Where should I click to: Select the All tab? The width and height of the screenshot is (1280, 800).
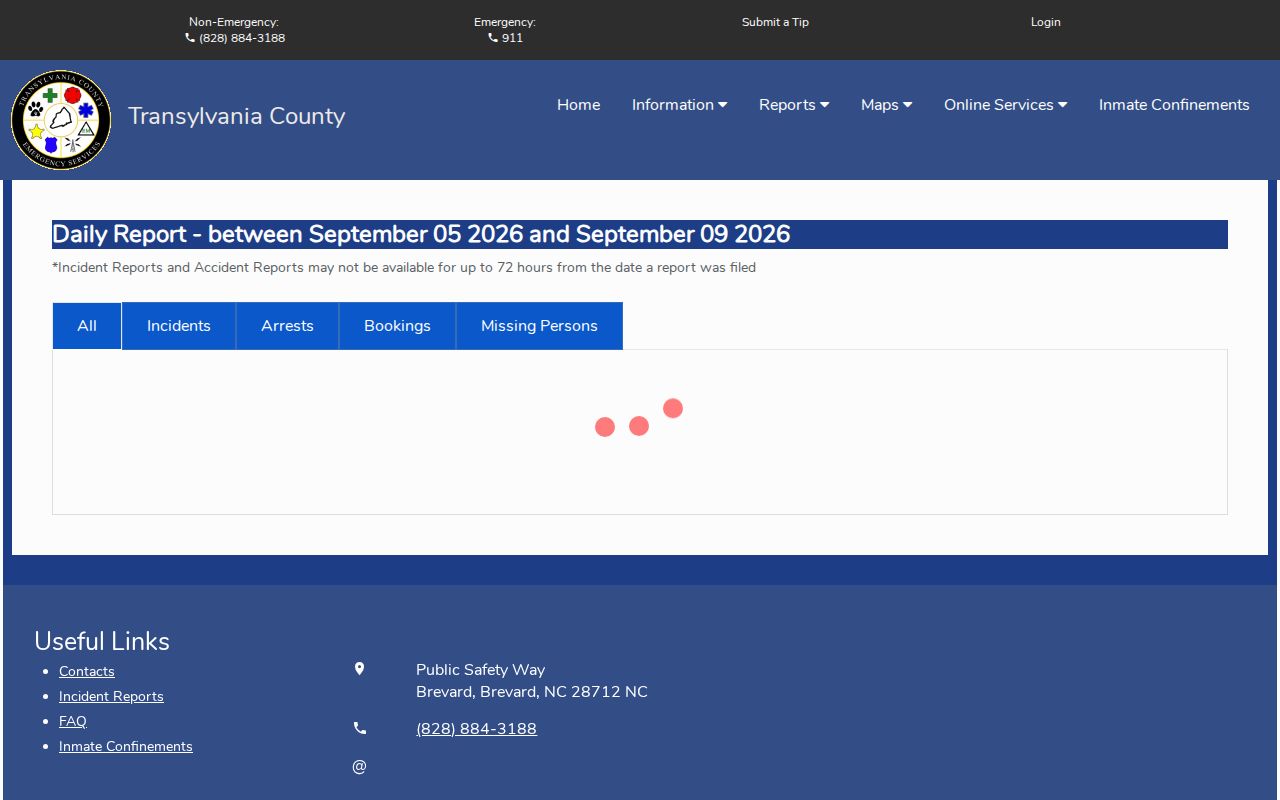[87, 326]
